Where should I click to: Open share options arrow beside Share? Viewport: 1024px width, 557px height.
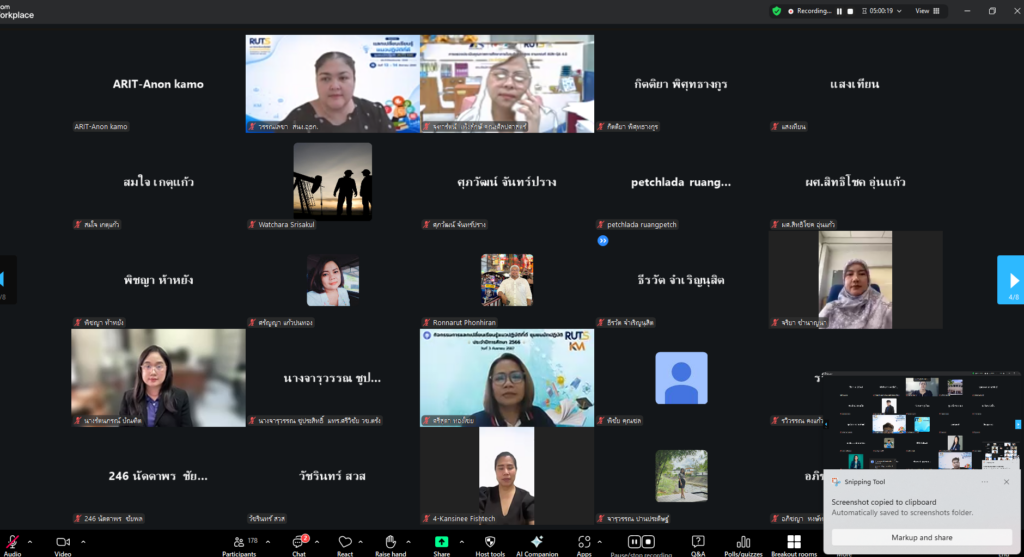(x=462, y=542)
